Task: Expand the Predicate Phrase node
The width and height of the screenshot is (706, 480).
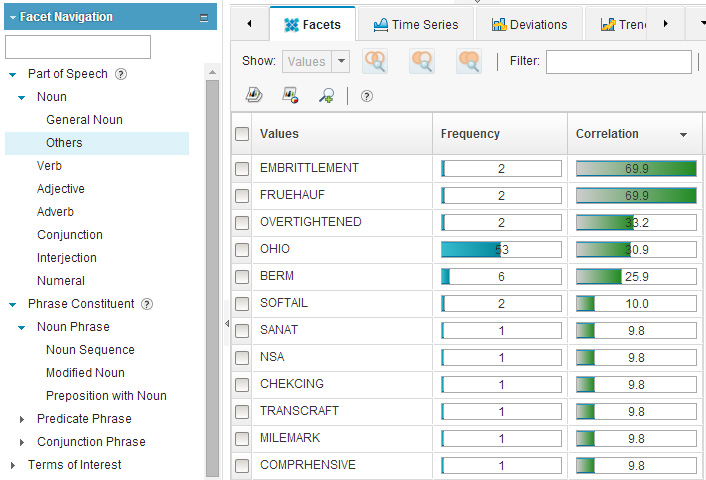Action: click(x=22, y=419)
